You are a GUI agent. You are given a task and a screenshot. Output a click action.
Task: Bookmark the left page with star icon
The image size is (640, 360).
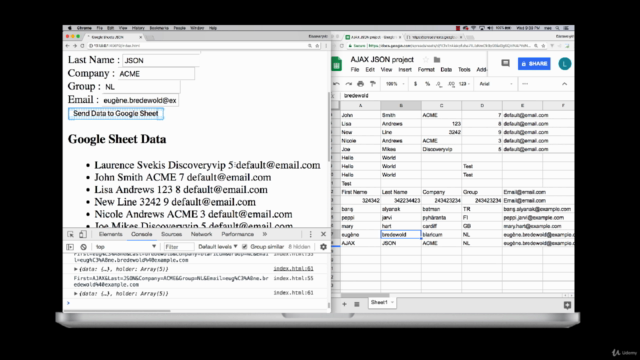[x=317, y=46]
